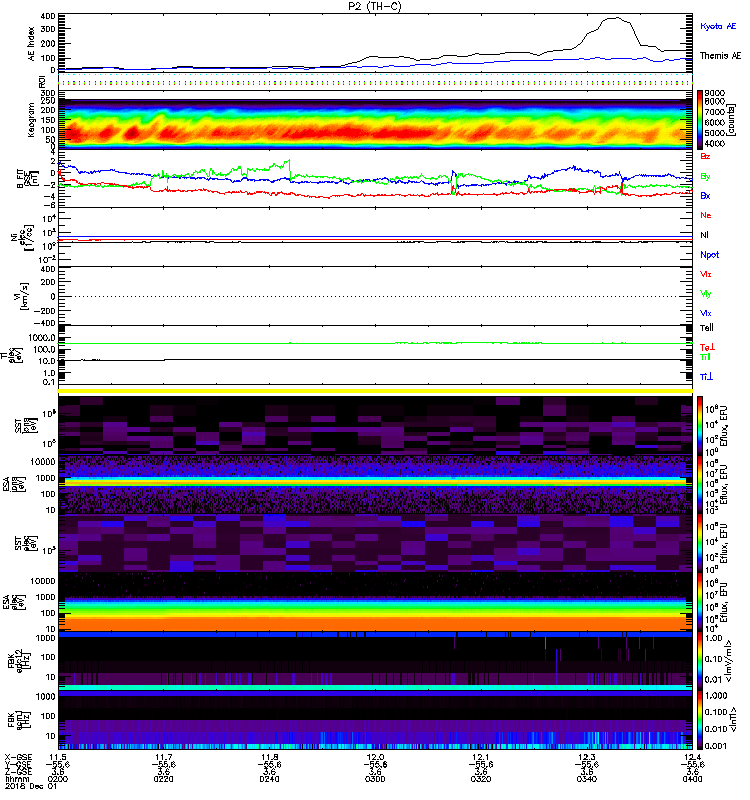Image resolution: width=750 pixels, height=800 pixels.
Task: Click the "0400" time tick label
Action: click(692, 779)
